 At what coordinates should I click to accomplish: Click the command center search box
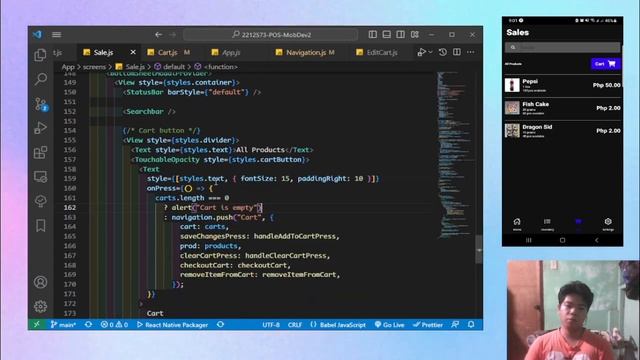271,35
